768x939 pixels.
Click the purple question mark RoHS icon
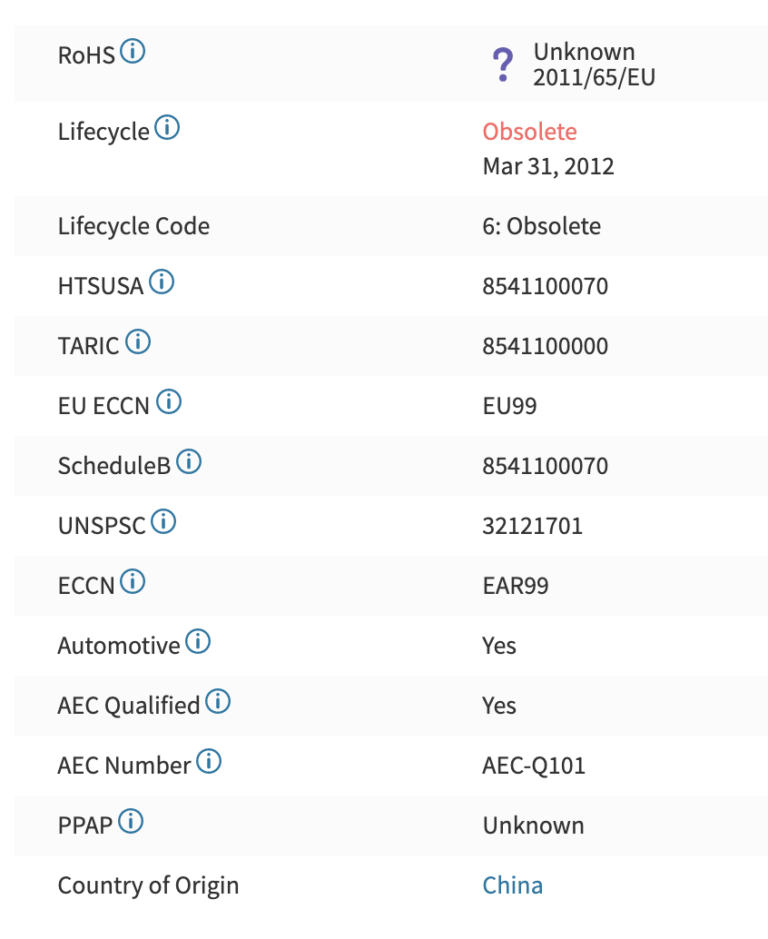click(502, 65)
